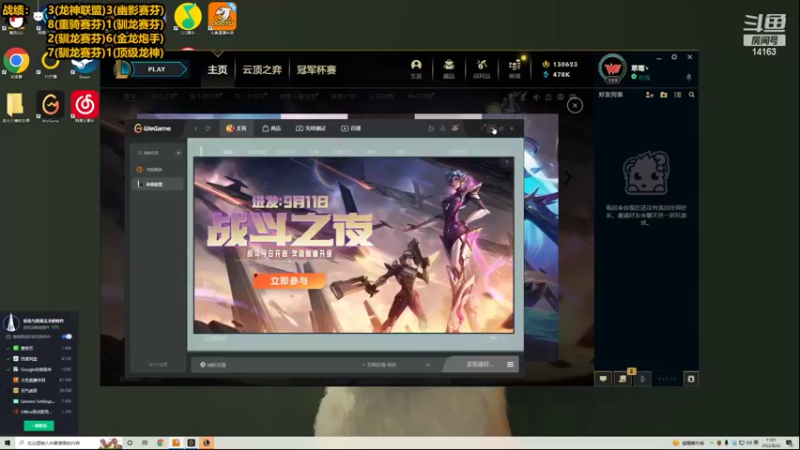Image resolution: width=800 pixels, height=450 pixels.
Task: Check the Lenovo Settings row
Action: tap(8, 401)
